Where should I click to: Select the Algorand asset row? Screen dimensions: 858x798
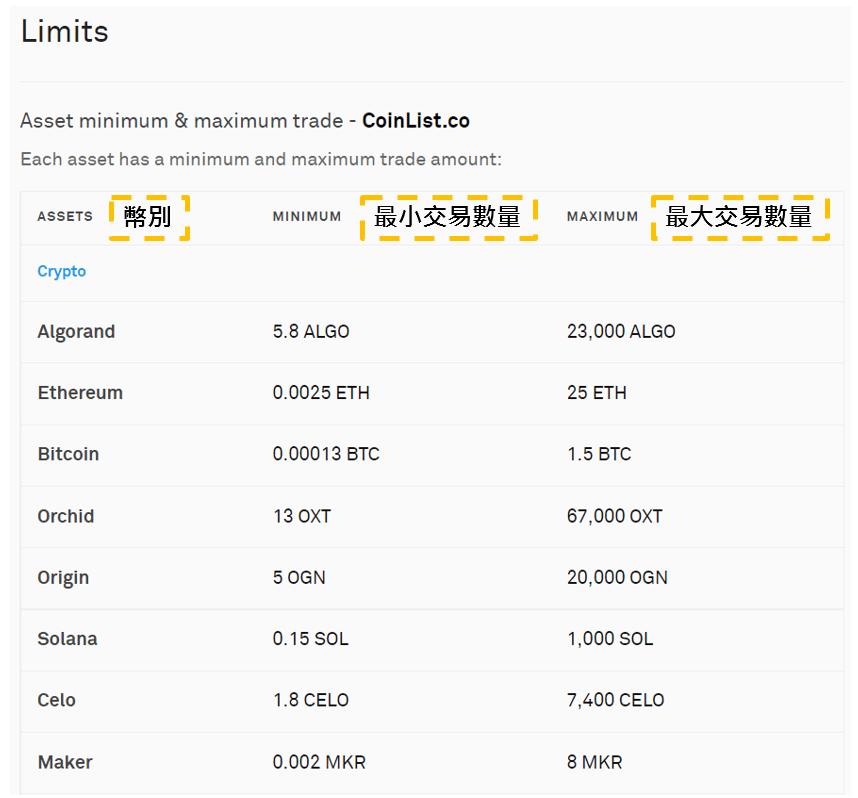click(x=76, y=332)
